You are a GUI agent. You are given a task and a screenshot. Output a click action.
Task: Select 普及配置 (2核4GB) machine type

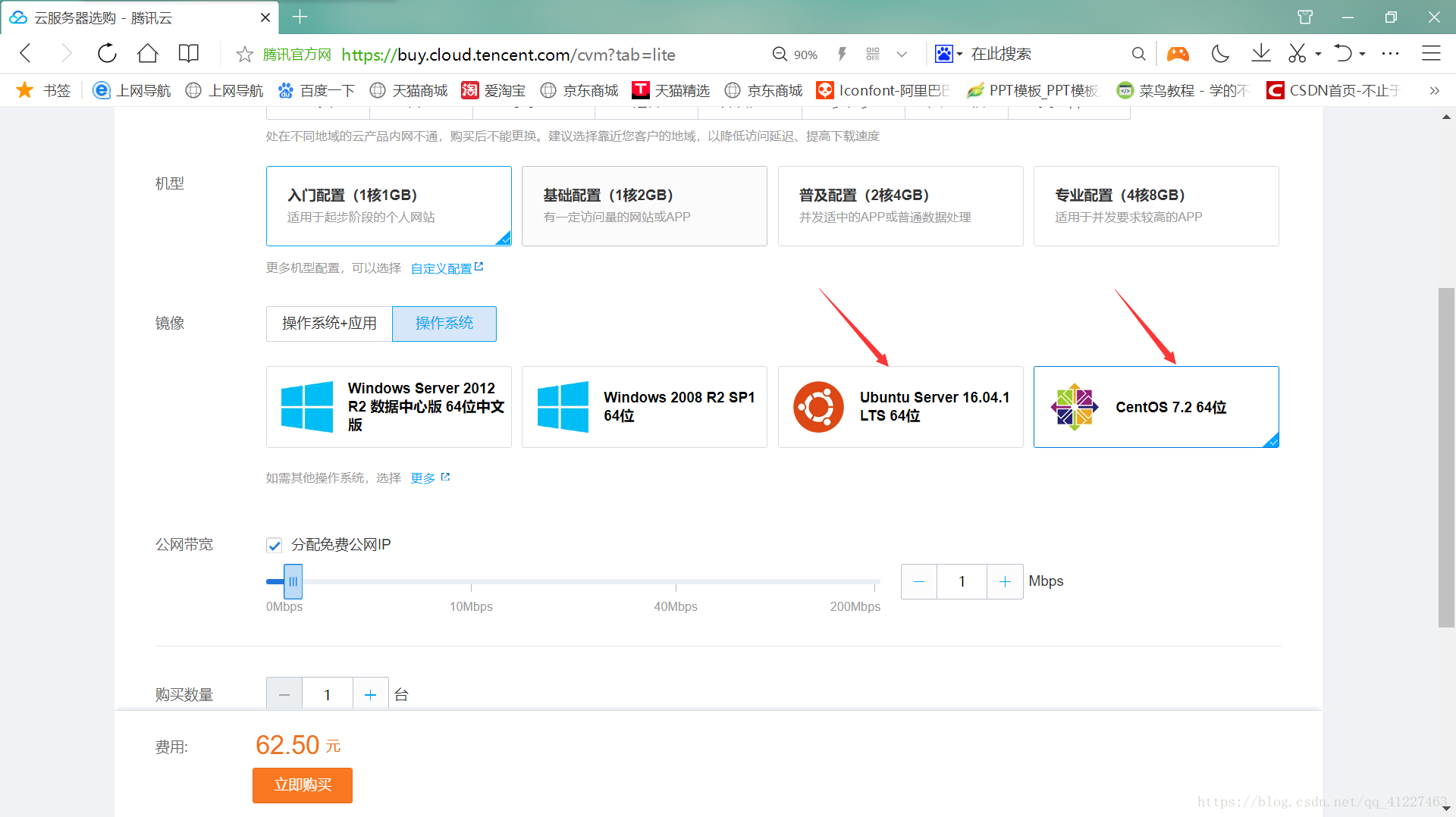(x=900, y=206)
